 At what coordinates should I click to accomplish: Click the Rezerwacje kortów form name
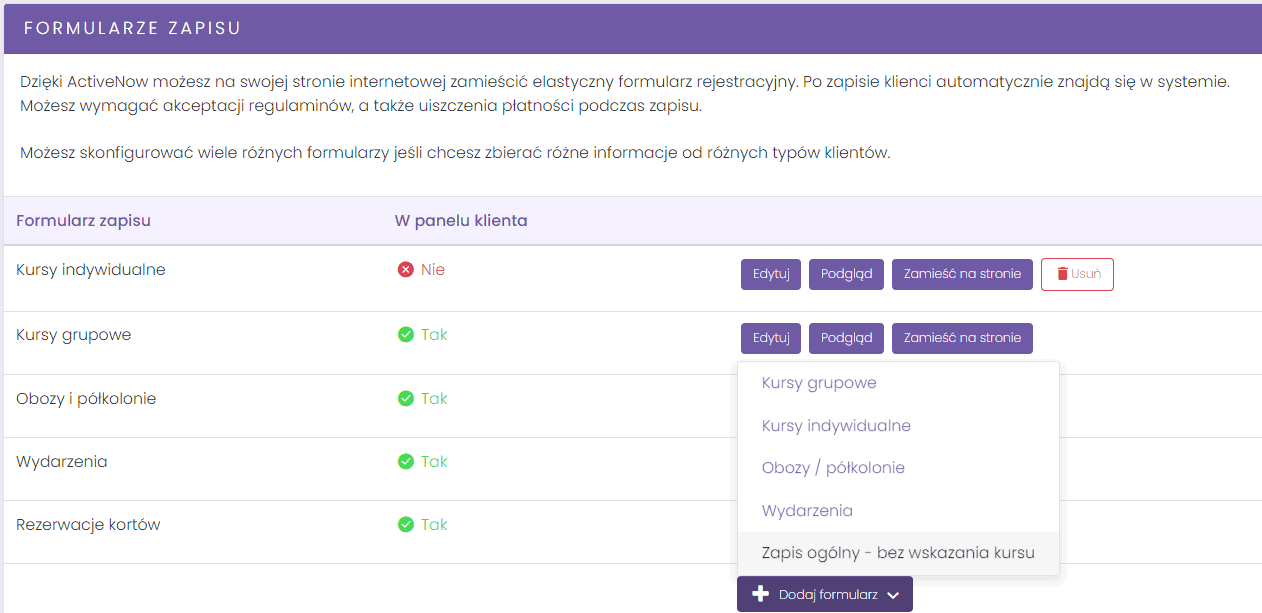coord(88,525)
